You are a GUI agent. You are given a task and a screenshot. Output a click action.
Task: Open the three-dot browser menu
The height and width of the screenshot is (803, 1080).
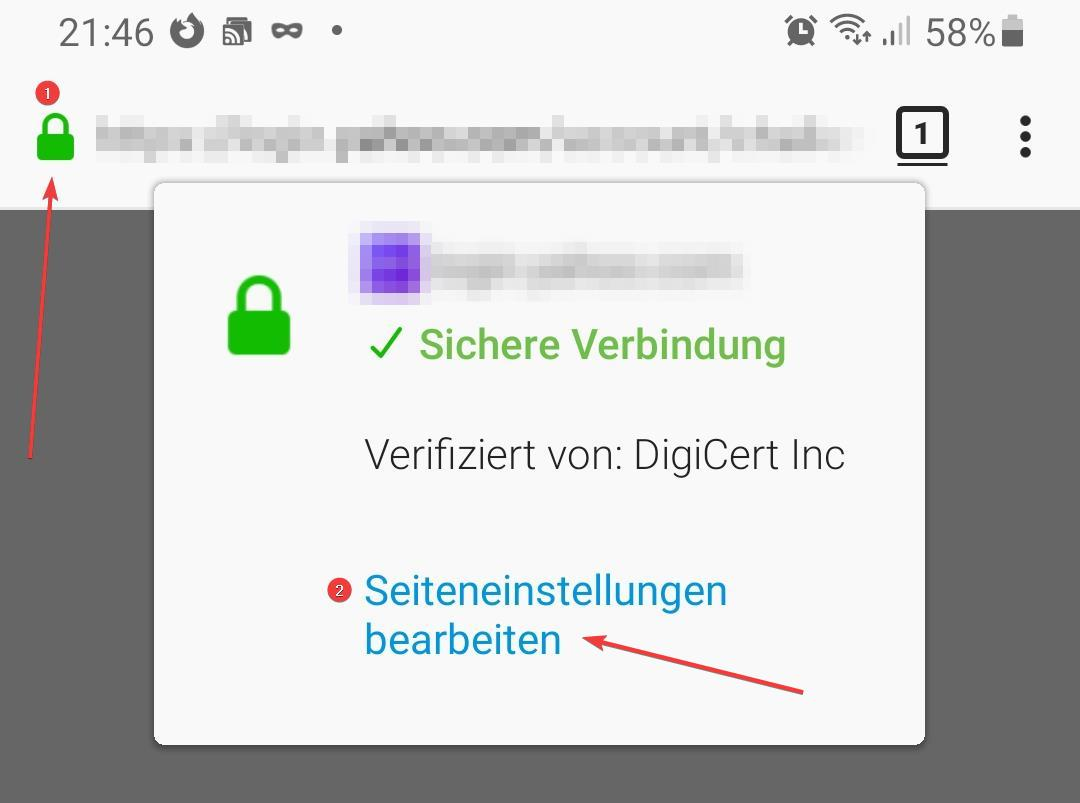tap(1025, 136)
